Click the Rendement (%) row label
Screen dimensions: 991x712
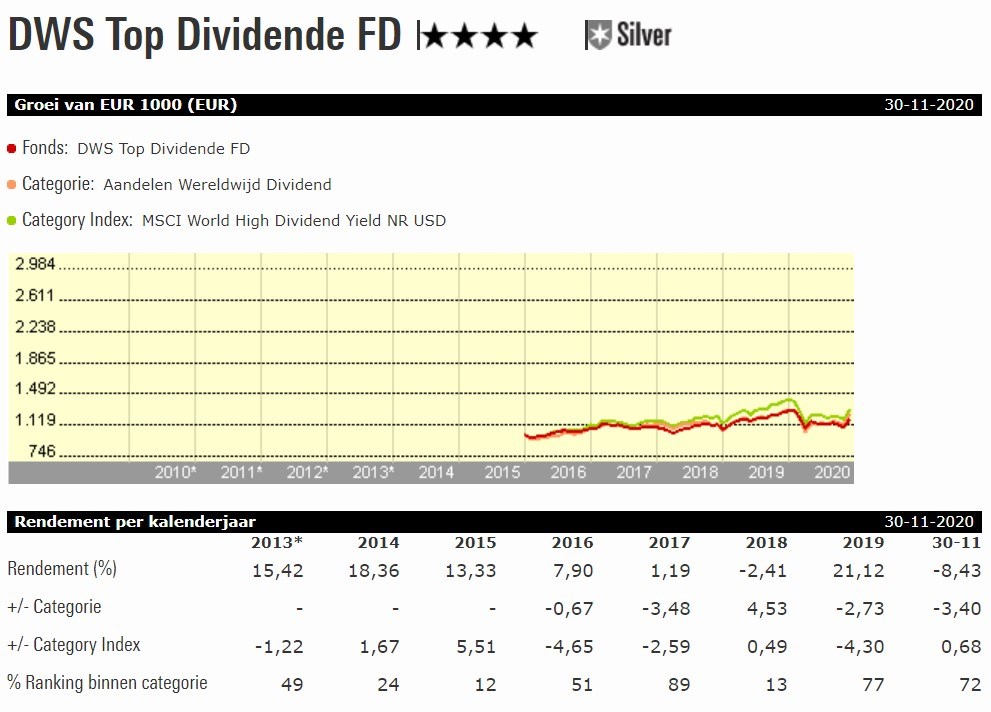(x=62, y=569)
